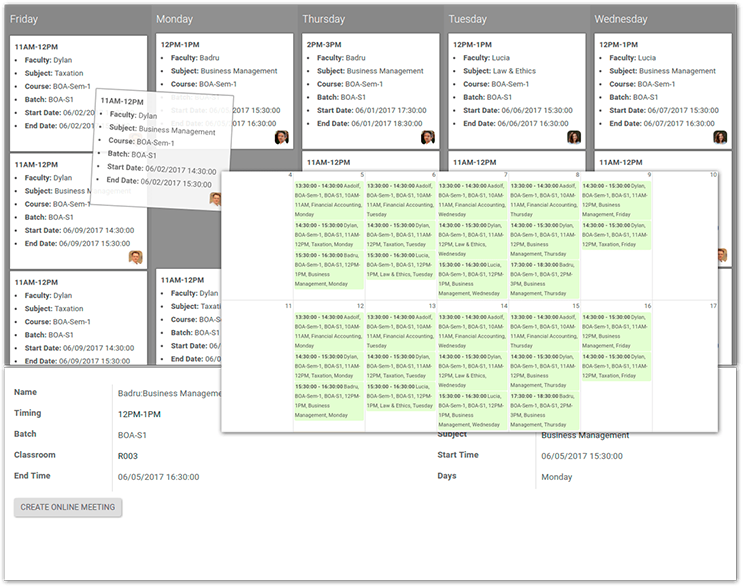Select the Tuesday column header
The width and height of the screenshot is (743, 586).
point(467,19)
